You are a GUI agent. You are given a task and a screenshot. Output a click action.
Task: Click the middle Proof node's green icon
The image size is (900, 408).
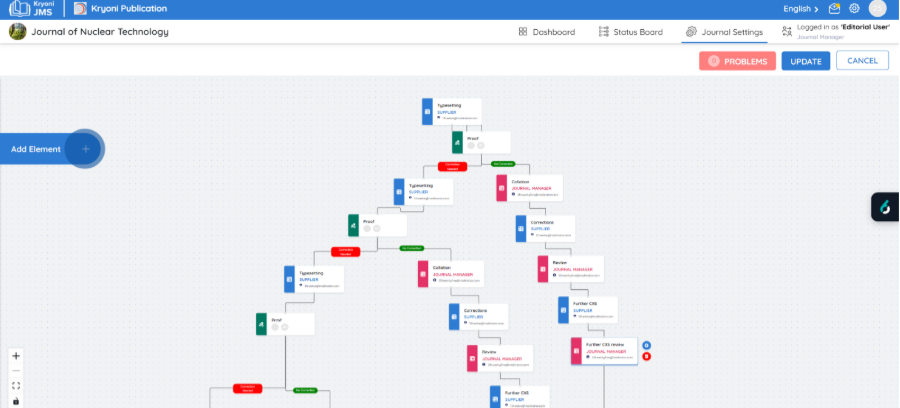[354, 226]
